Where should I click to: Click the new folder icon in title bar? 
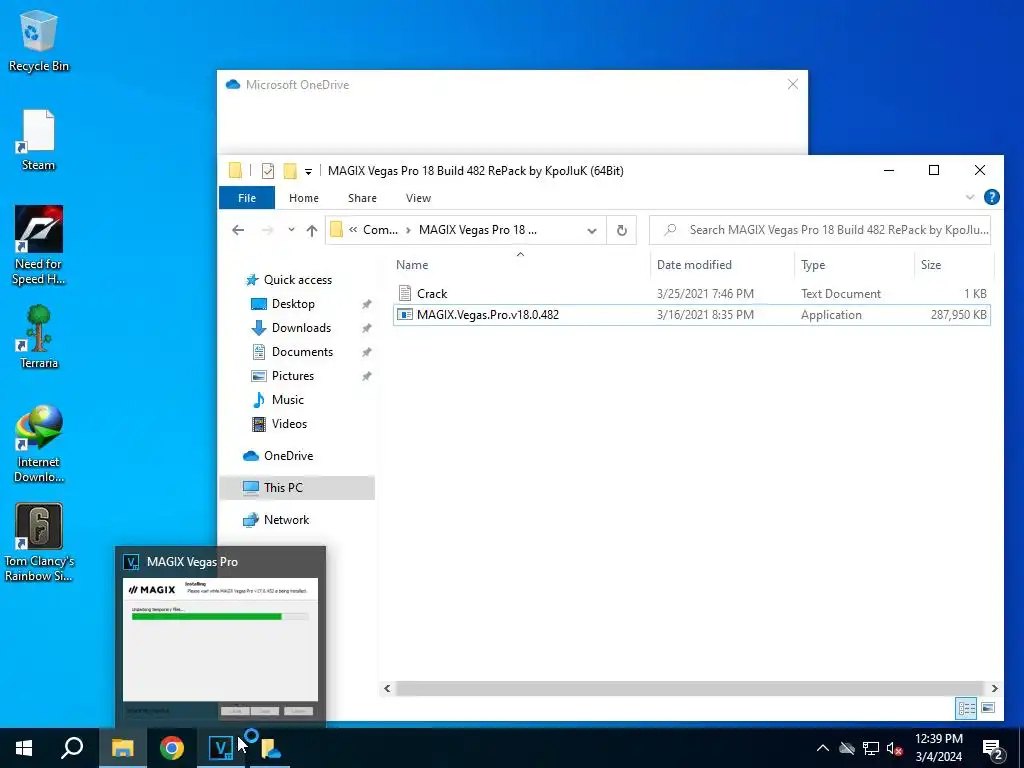pos(290,171)
